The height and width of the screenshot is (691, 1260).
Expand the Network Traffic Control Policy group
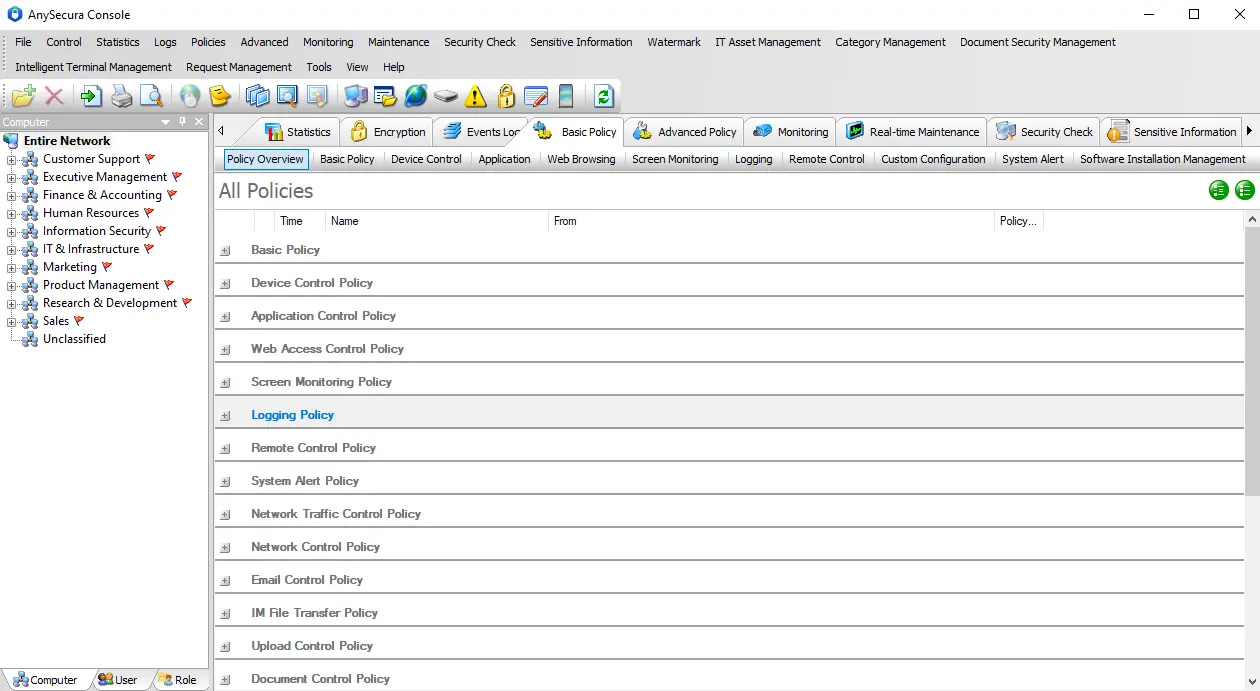pyautogui.click(x=225, y=515)
